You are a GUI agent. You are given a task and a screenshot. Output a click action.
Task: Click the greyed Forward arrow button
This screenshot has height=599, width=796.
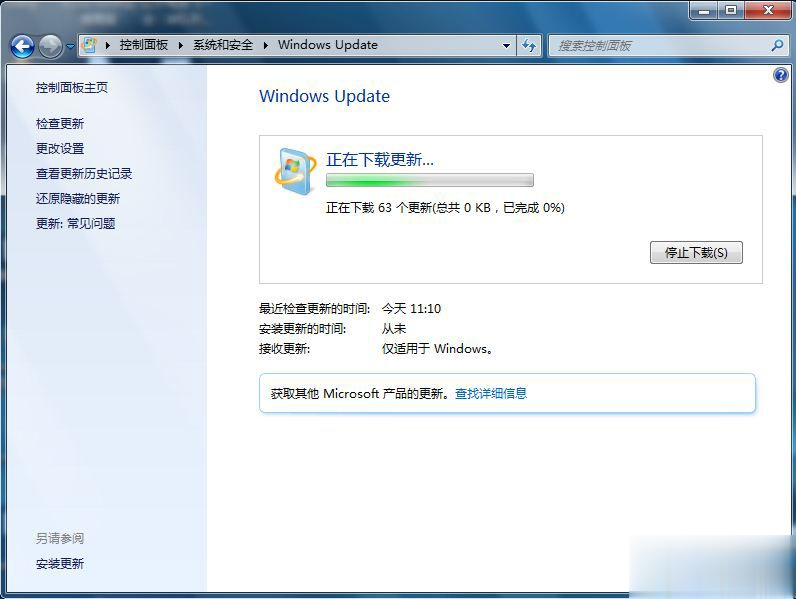pos(50,47)
